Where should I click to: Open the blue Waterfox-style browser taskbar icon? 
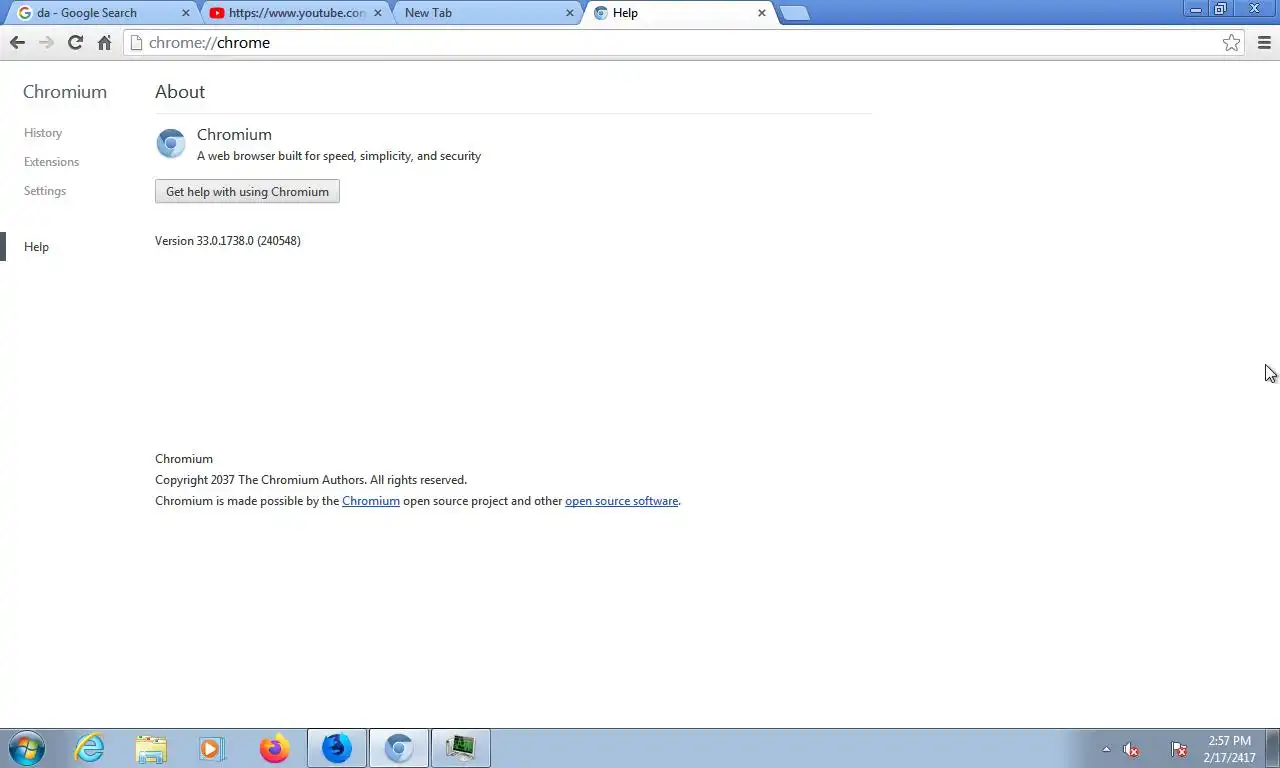[x=337, y=748]
